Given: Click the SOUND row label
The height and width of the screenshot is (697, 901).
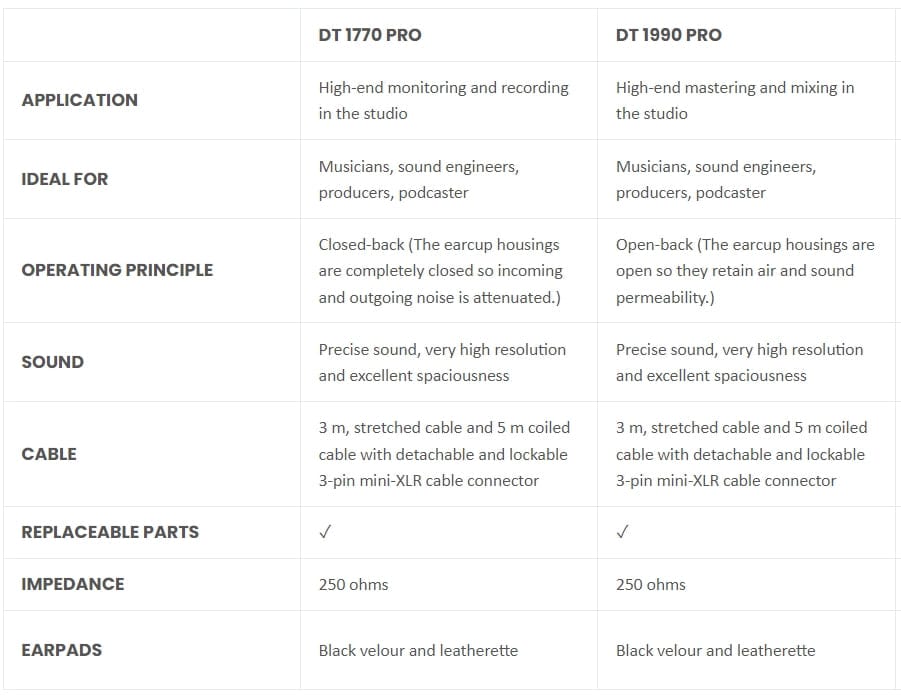Looking at the screenshot, I should point(52,362).
